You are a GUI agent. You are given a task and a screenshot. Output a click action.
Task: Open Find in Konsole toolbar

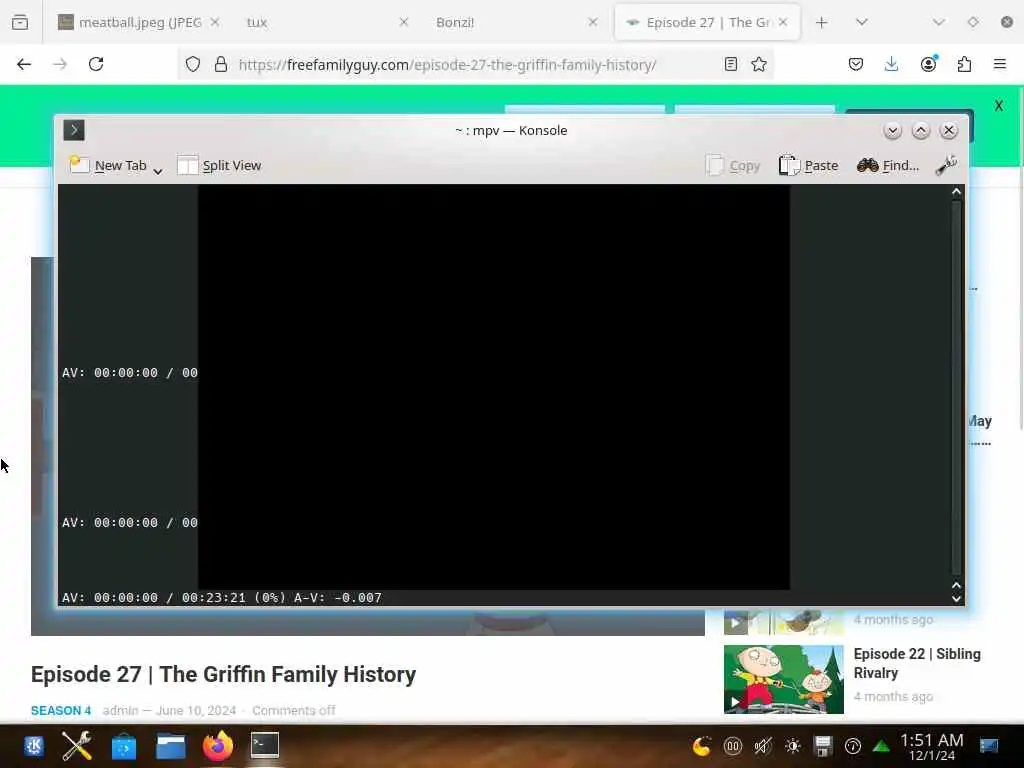(888, 165)
